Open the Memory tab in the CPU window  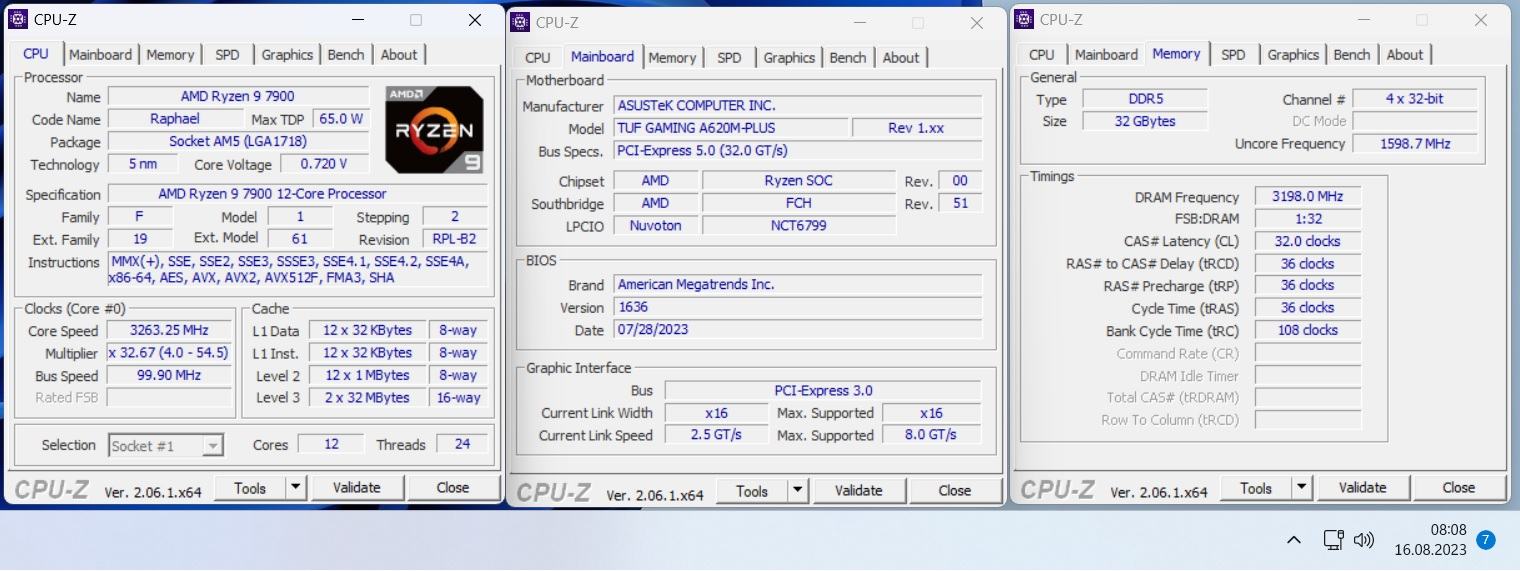coord(170,55)
